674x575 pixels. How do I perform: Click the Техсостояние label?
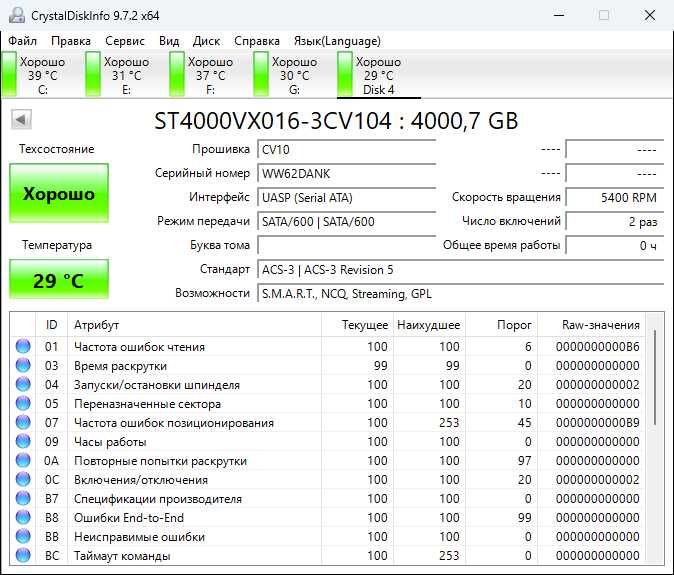pyautogui.click(x=57, y=149)
